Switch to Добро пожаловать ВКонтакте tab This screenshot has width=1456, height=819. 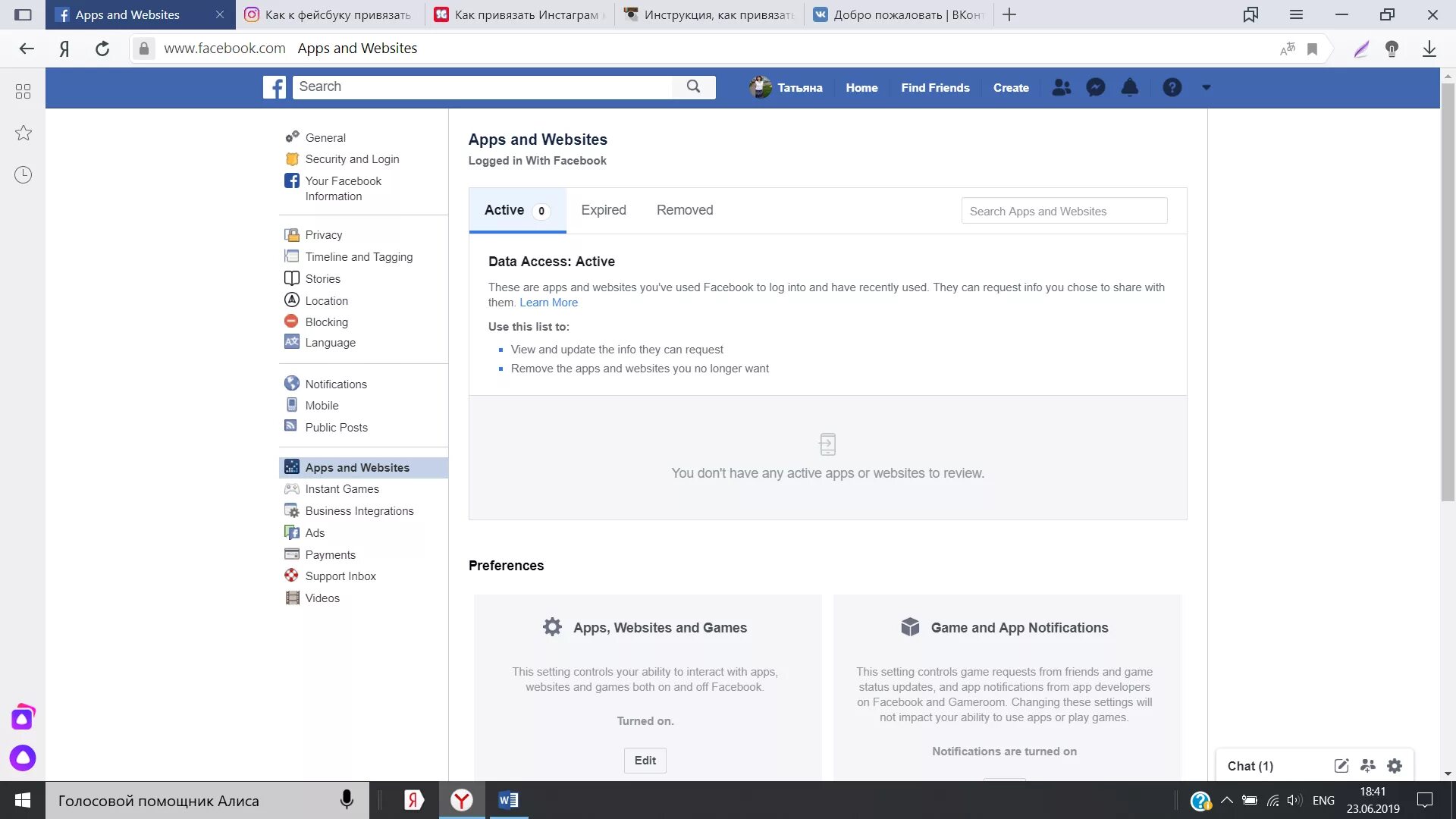pos(899,14)
